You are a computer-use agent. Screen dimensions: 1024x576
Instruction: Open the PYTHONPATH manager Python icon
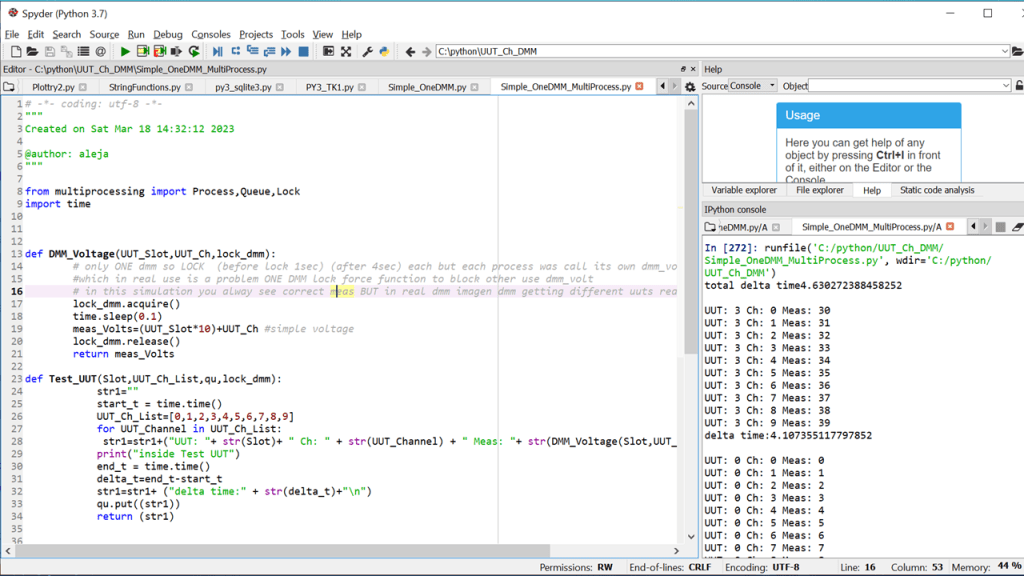tap(384, 51)
